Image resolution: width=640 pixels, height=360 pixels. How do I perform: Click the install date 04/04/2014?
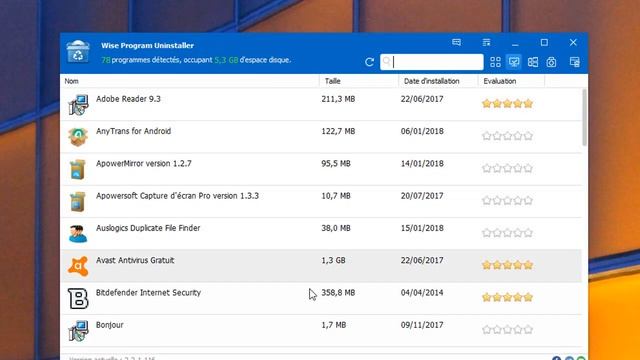click(422, 292)
